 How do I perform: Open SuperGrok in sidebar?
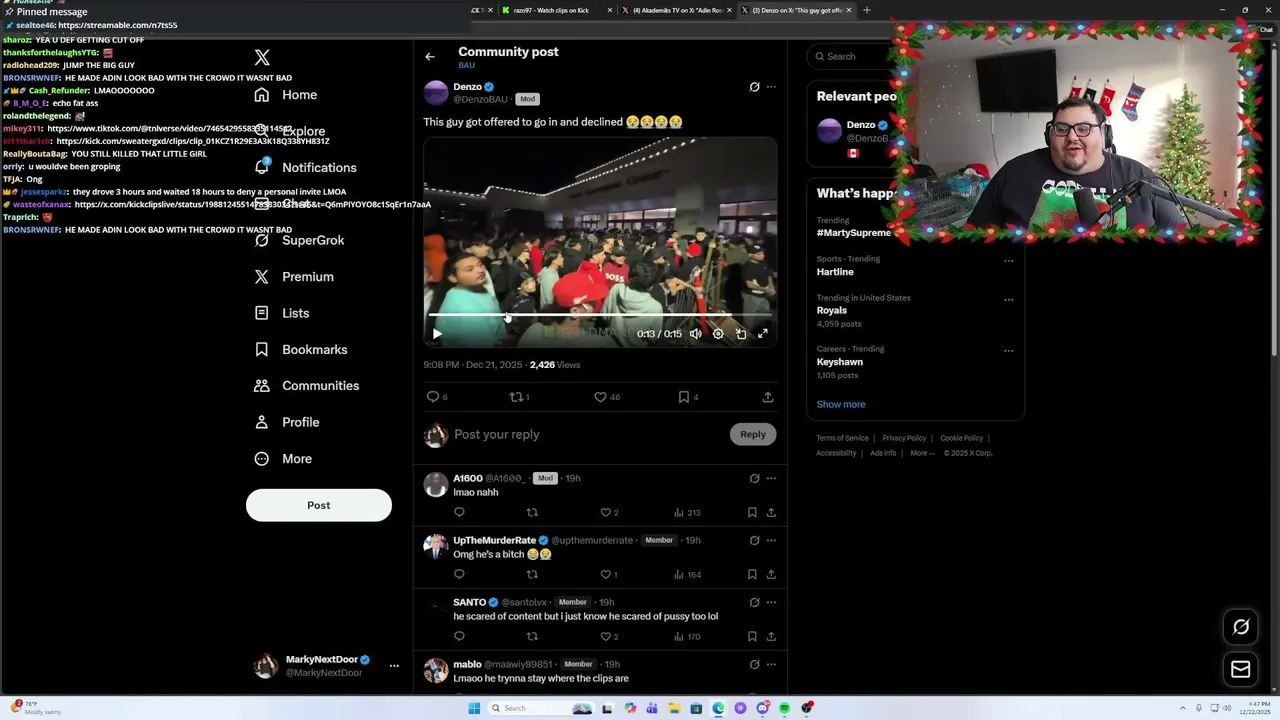click(x=299, y=240)
